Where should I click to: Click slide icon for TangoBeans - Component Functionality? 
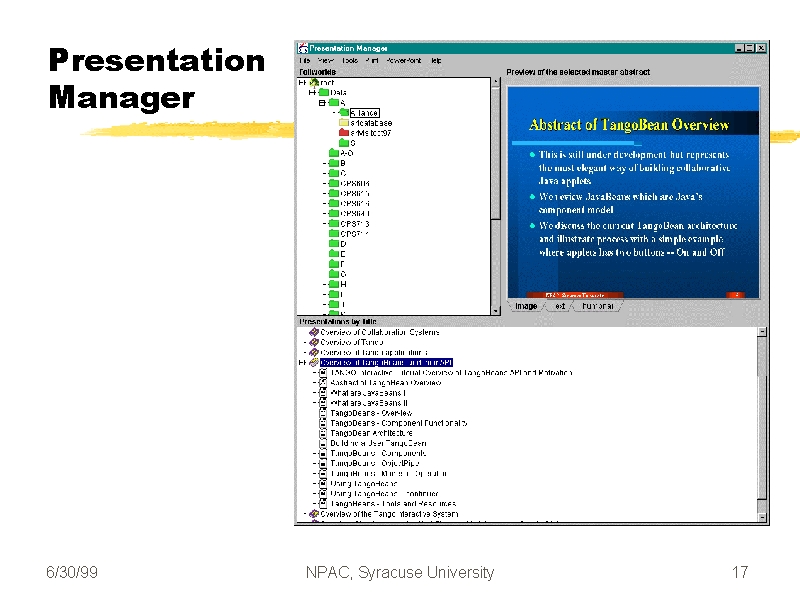(323, 423)
